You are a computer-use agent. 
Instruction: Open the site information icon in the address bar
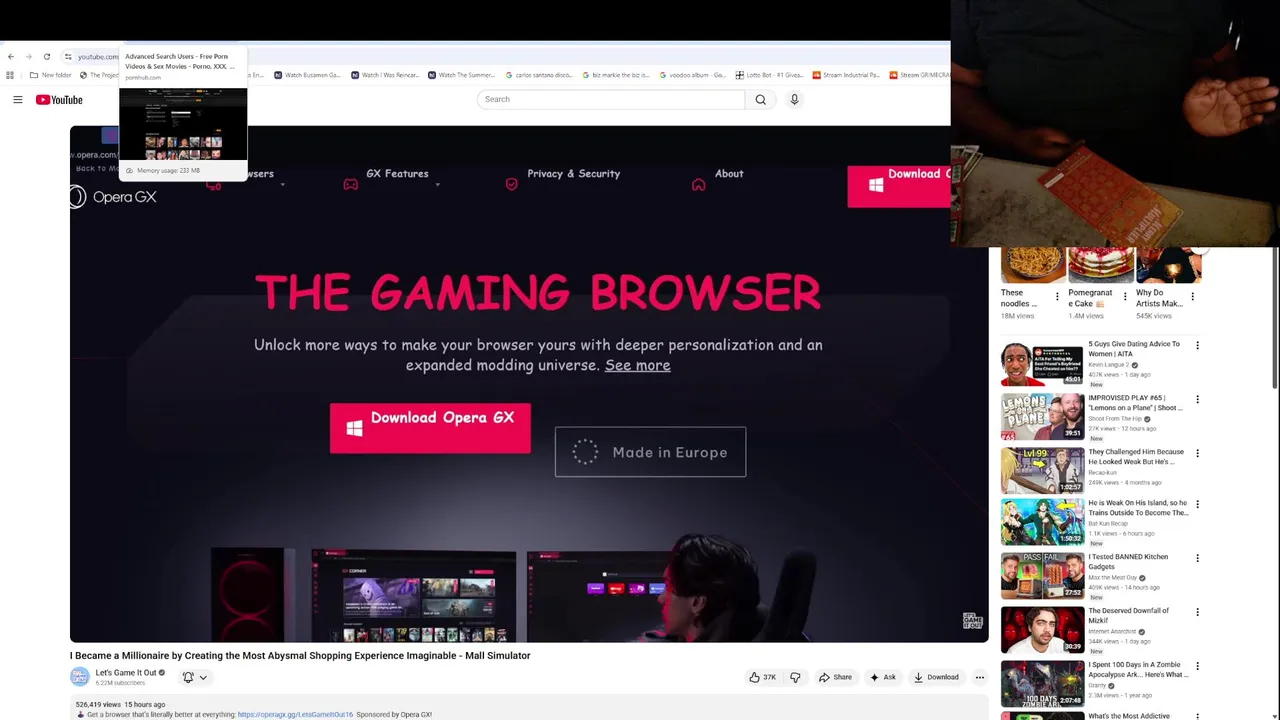[x=68, y=56]
